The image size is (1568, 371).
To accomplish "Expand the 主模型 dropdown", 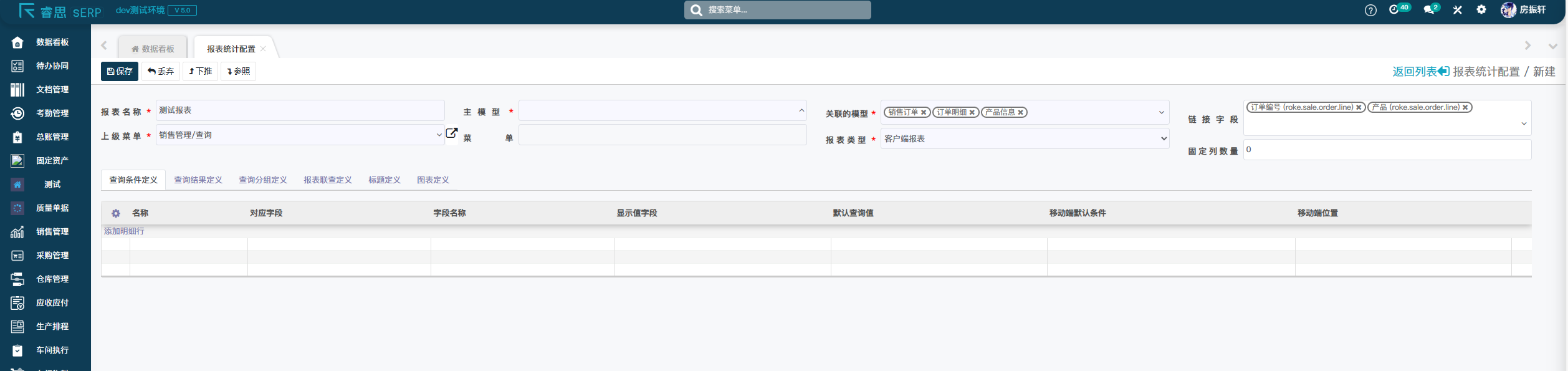I will [x=801, y=110].
